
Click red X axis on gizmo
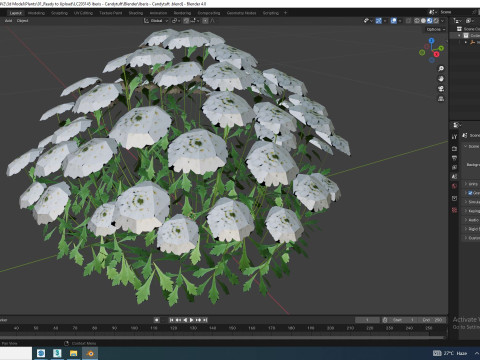[436, 54]
